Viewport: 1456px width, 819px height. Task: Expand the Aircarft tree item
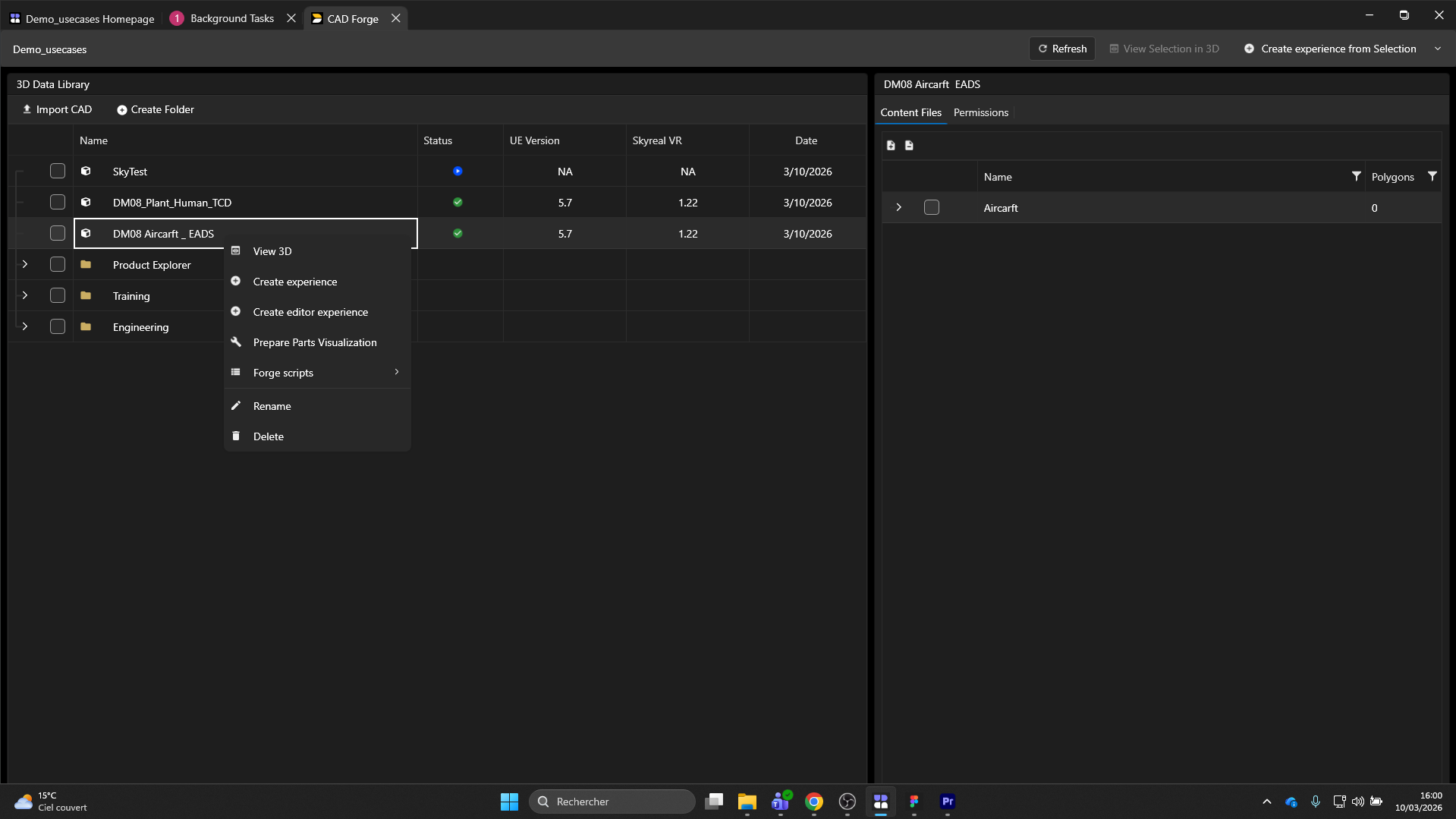(x=899, y=208)
